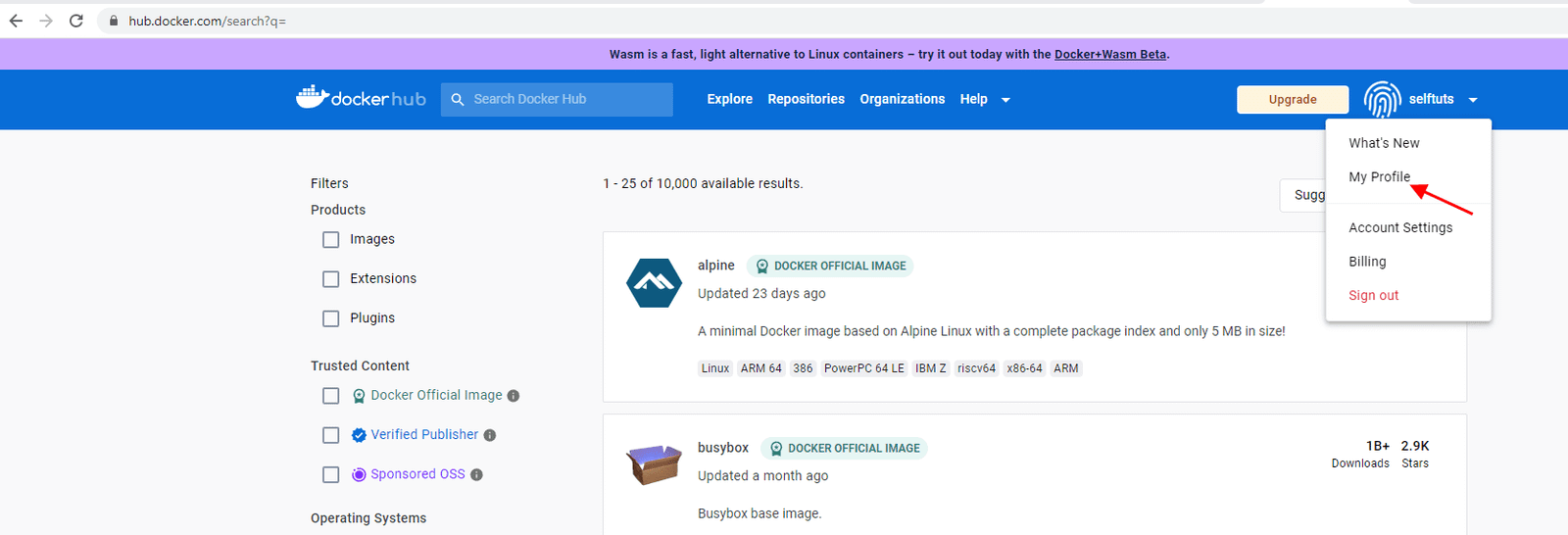Click Sign out in account menu
Image resolution: width=1568 pixels, height=535 pixels.
pos(1373,295)
